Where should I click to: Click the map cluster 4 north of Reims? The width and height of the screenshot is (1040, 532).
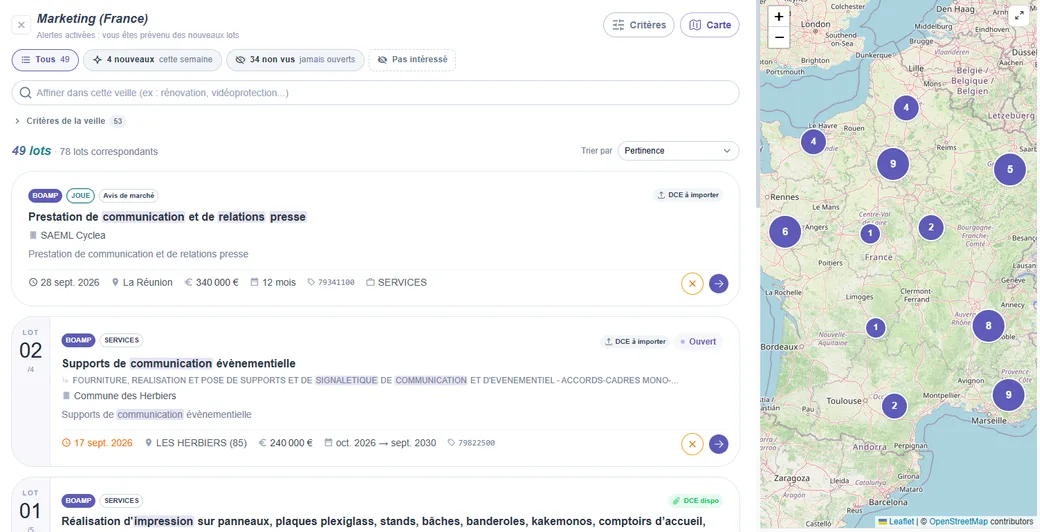click(906, 107)
